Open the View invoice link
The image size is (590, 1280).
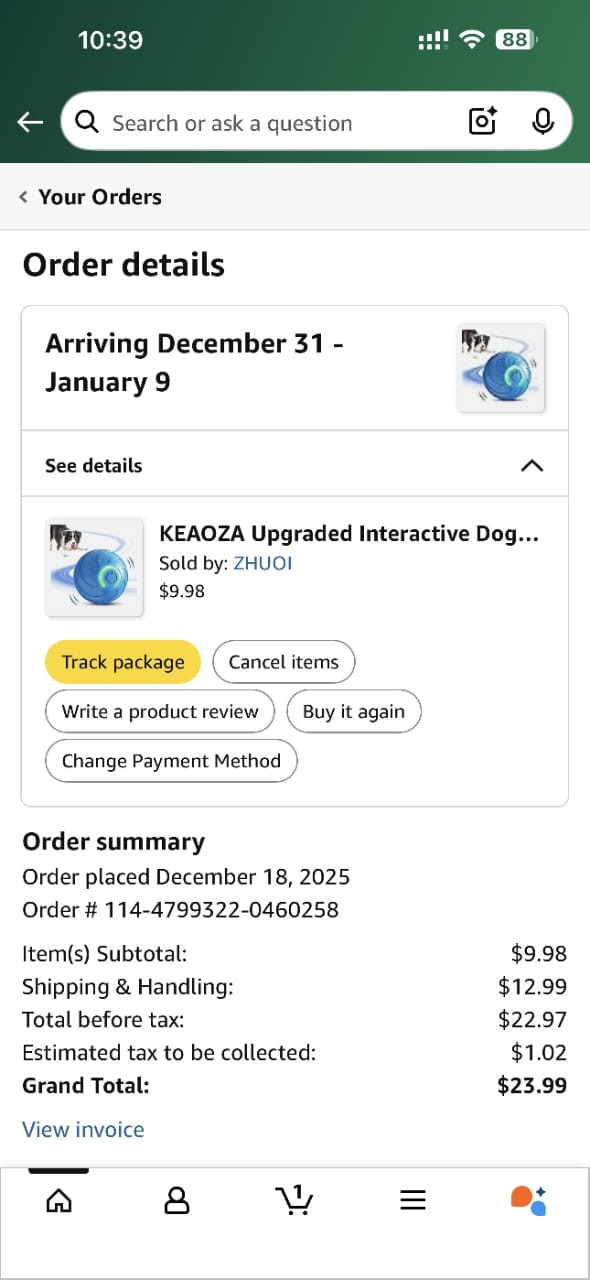pyautogui.click(x=83, y=1129)
